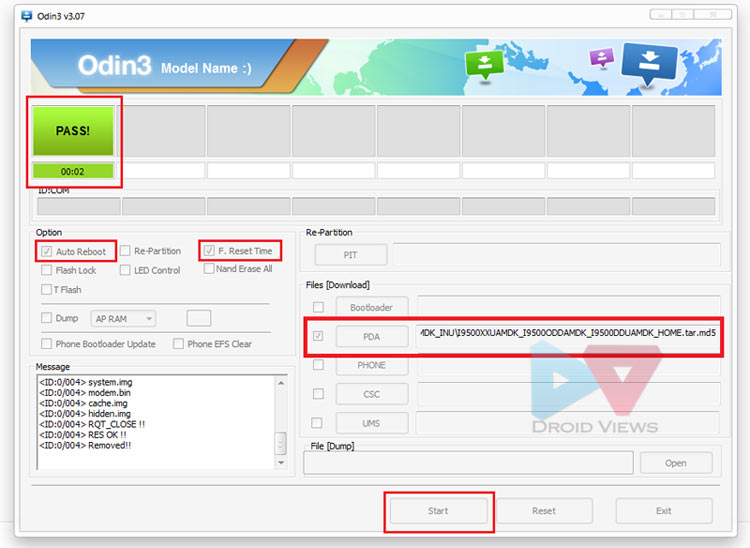Click the PIT button

click(x=351, y=255)
